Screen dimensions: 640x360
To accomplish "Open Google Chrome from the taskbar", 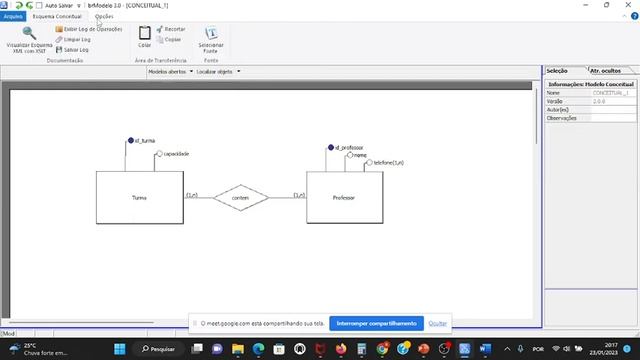I will (382, 349).
